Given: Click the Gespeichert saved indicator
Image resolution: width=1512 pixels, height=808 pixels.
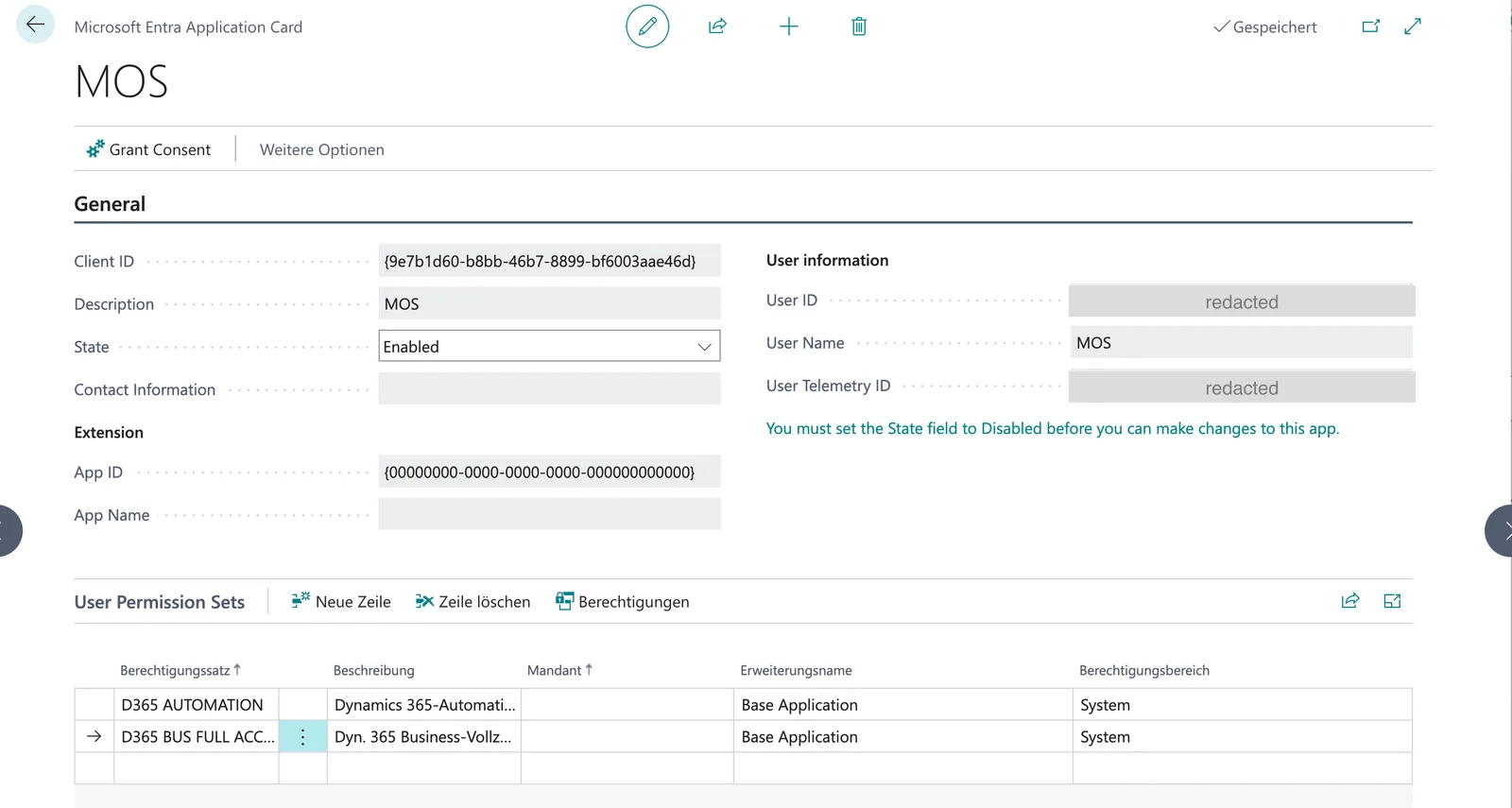Looking at the screenshot, I should [x=1265, y=26].
